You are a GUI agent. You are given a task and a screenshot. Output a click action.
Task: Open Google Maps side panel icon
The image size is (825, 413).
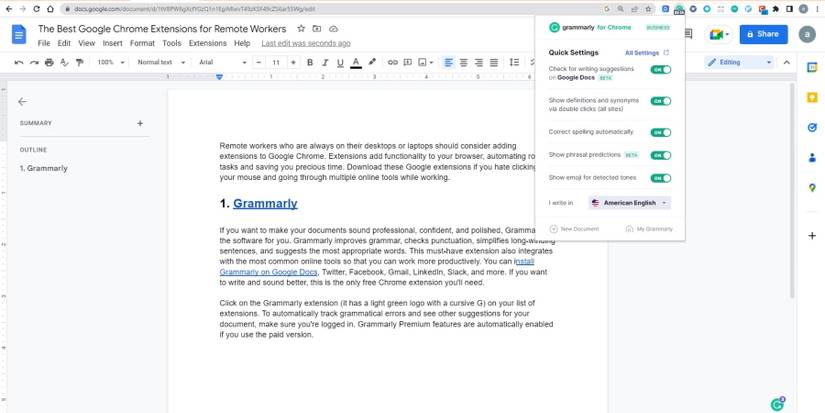[812, 187]
